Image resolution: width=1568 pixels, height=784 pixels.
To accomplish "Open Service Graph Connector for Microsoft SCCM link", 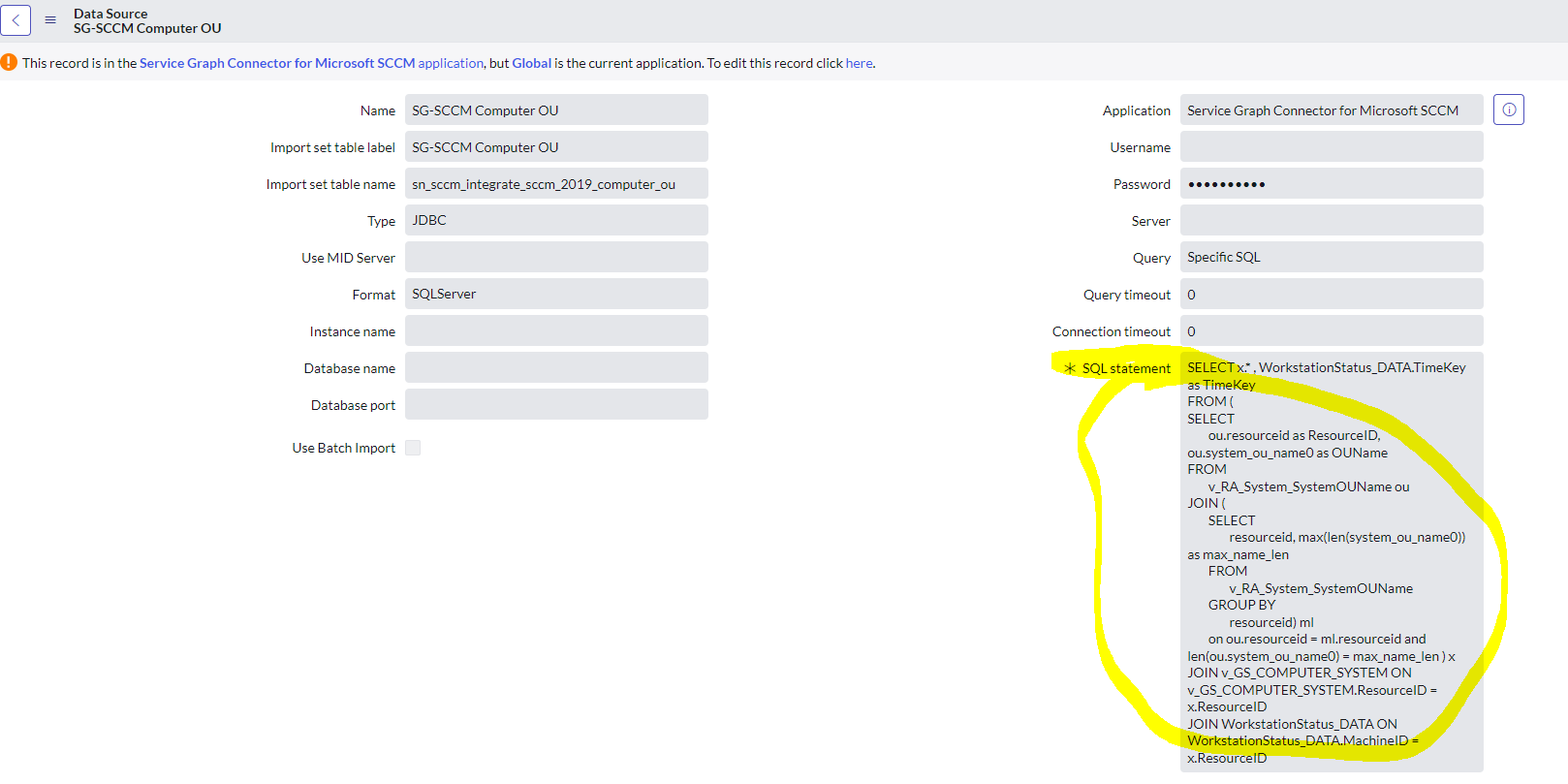I will point(311,63).
